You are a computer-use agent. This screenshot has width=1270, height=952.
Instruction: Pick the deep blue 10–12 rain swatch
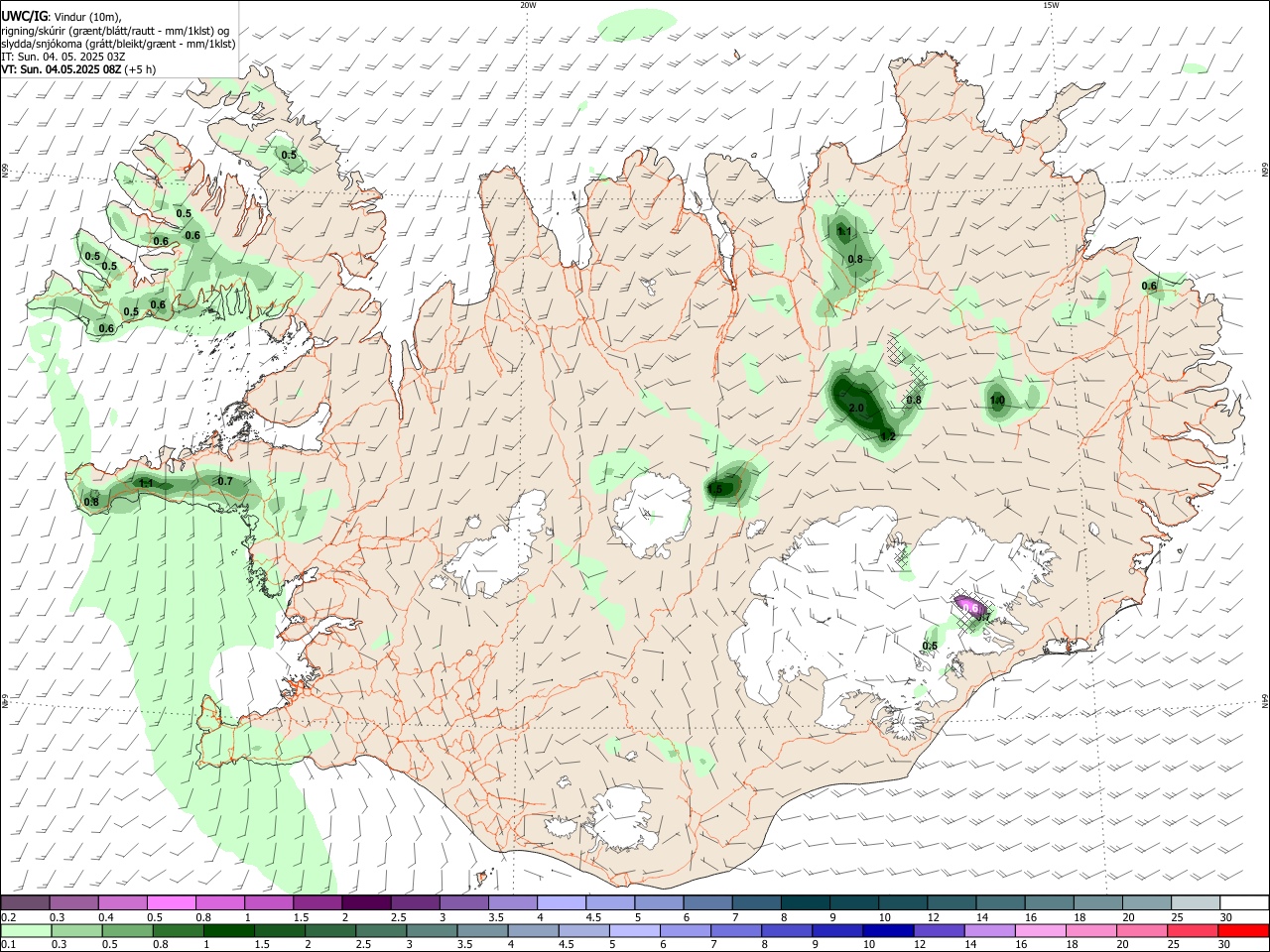point(890,930)
